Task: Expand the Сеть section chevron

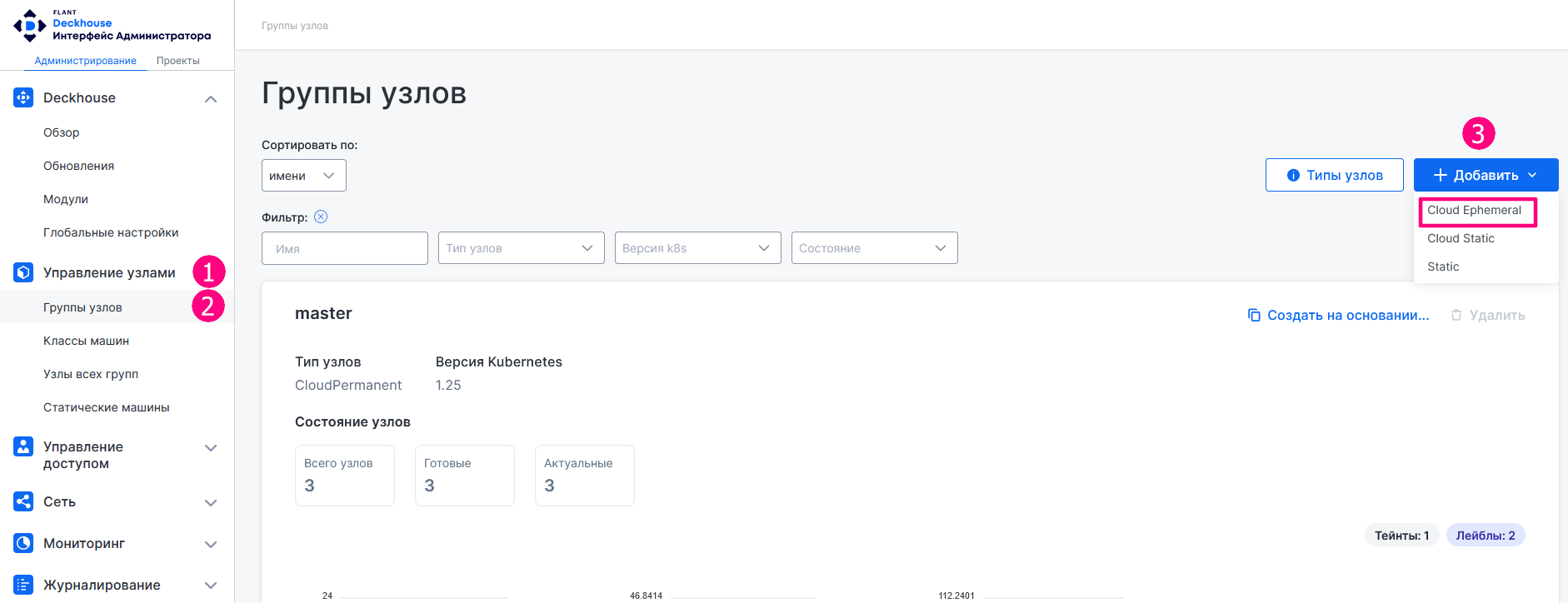Action: pyautogui.click(x=211, y=503)
